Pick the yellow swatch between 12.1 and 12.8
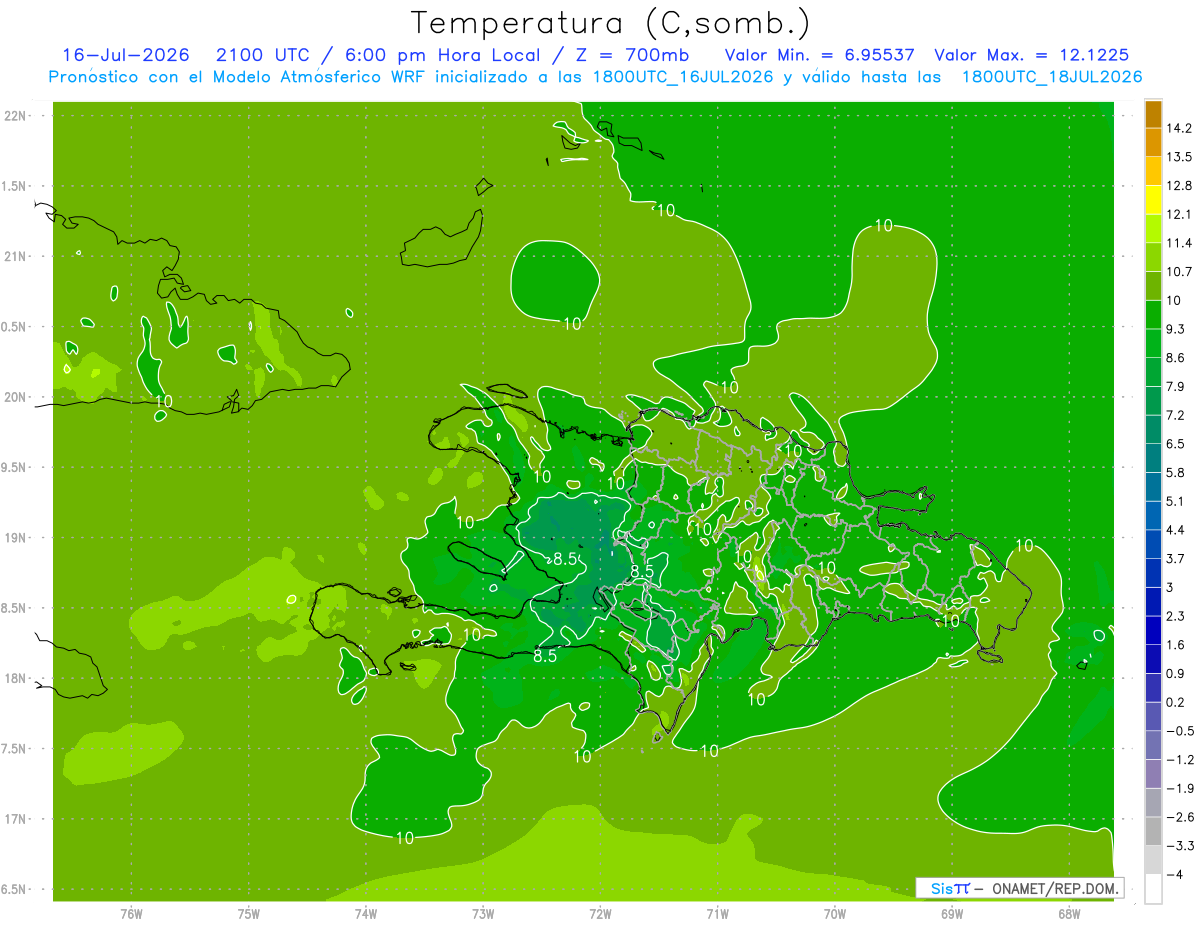The height and width of the screenshot is (927, 1200). (x=1153, y=200)
